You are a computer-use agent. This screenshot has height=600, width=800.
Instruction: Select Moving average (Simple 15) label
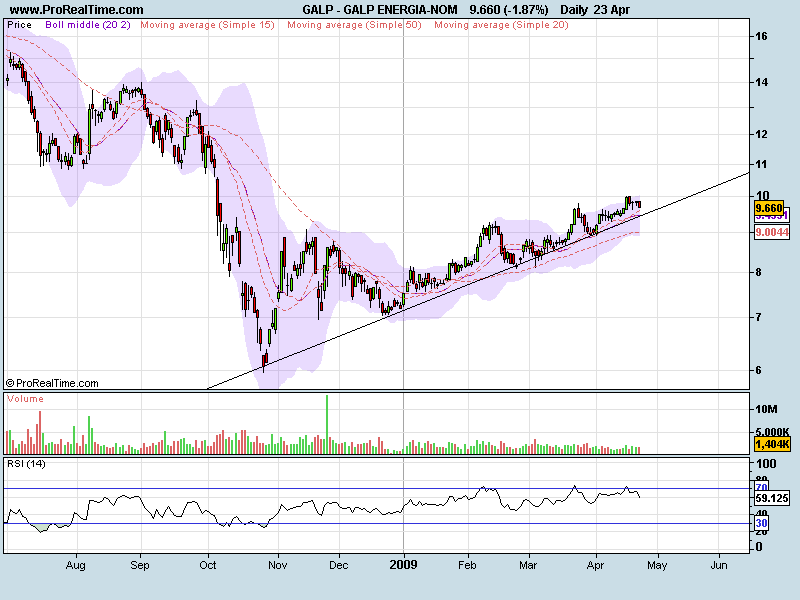point(207,25)
